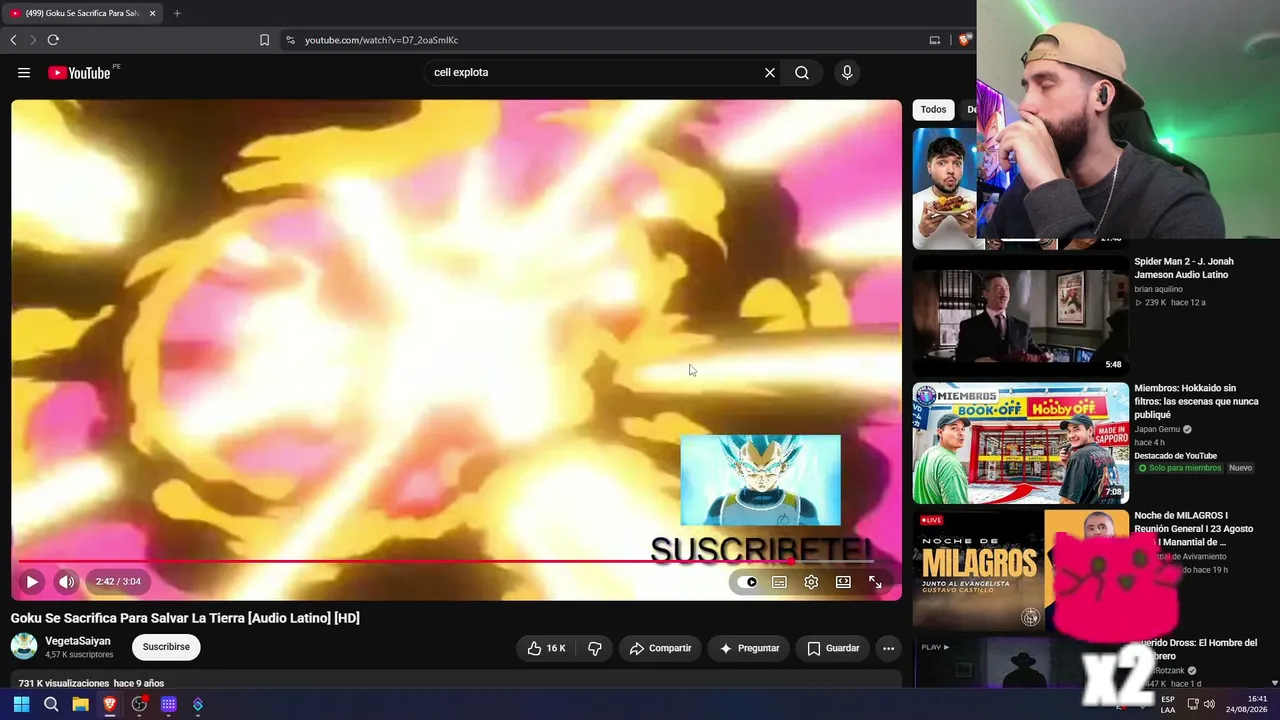Viewport: 1280px width, 720px height.
Task: Switch to Brave browser in the taskbar
Action: coord(110,704)
